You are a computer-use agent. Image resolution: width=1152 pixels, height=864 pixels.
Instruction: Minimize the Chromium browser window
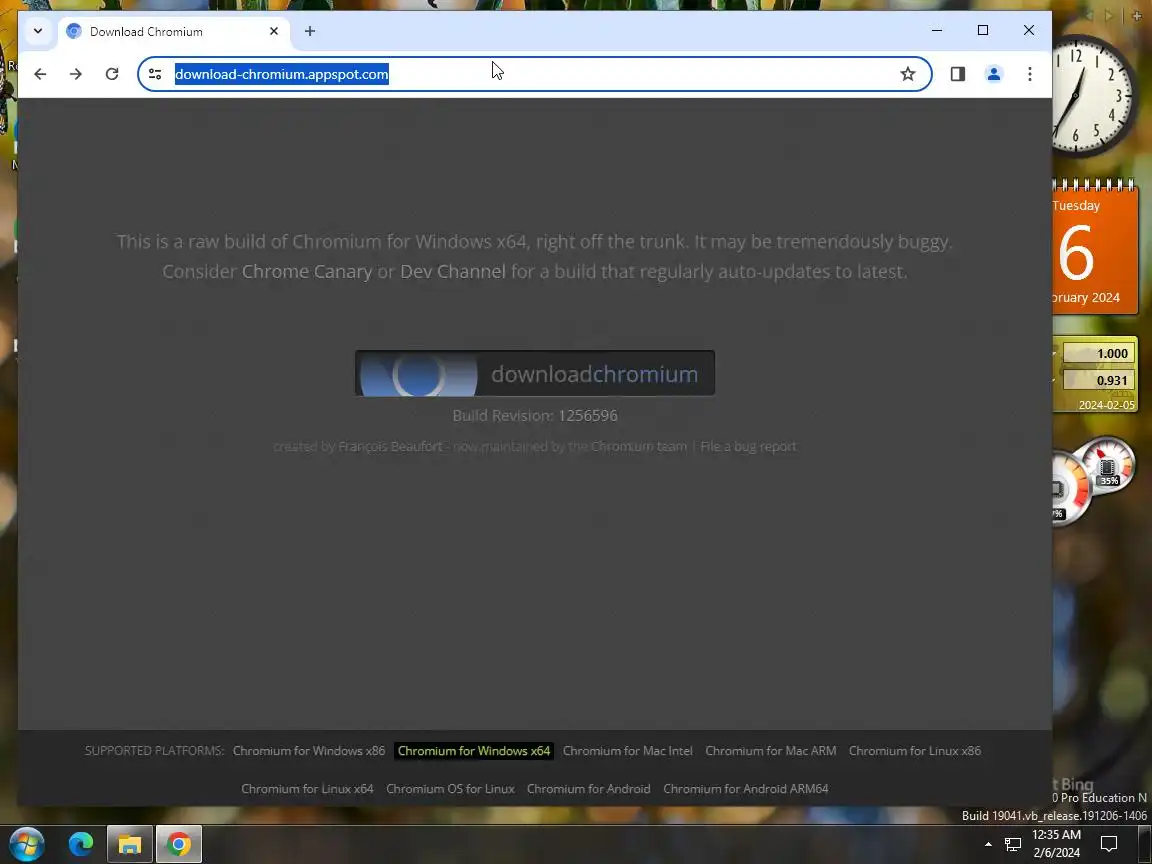[937, 30]
